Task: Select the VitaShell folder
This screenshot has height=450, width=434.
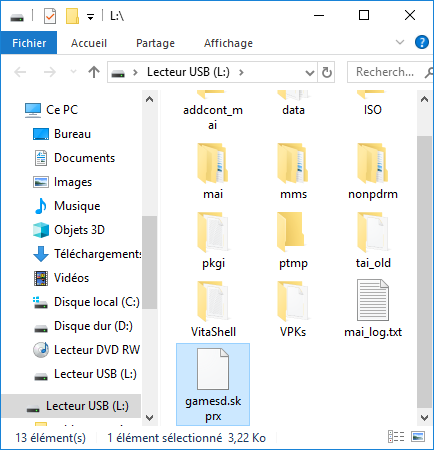Action: point(213,308)
